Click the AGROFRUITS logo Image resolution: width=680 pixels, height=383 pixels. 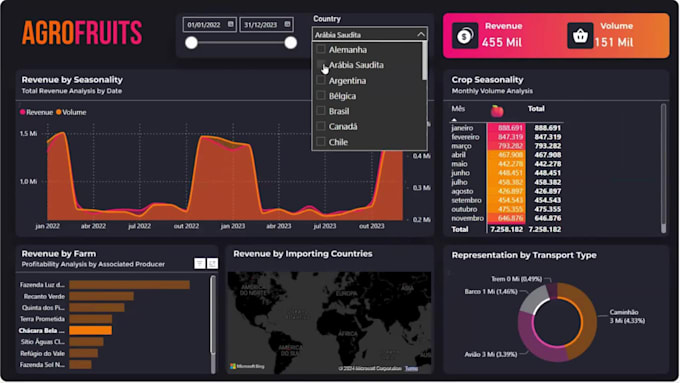(x=82, y=33)
